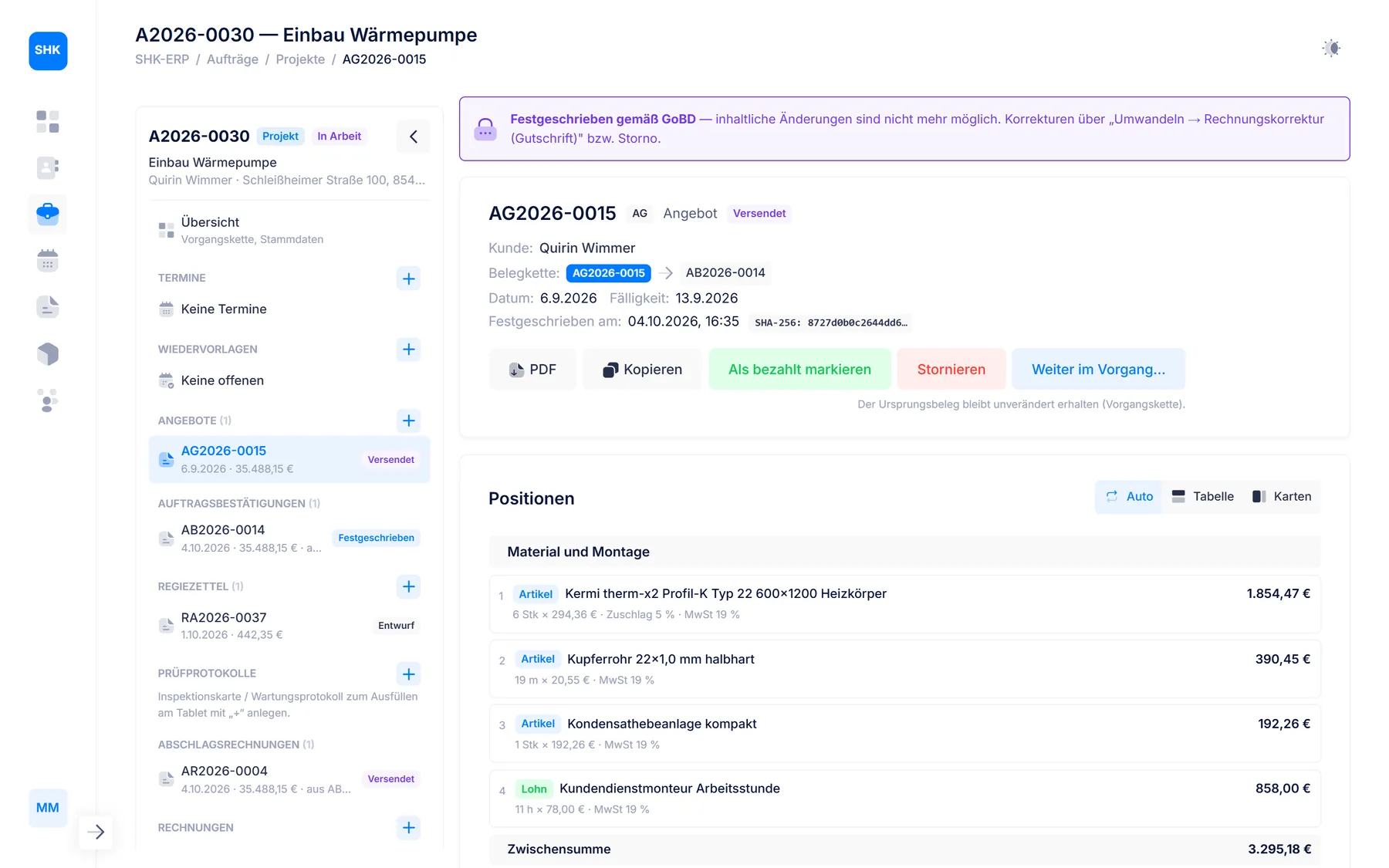Open the calendar icon in the sidebar

tap(48, 261)
